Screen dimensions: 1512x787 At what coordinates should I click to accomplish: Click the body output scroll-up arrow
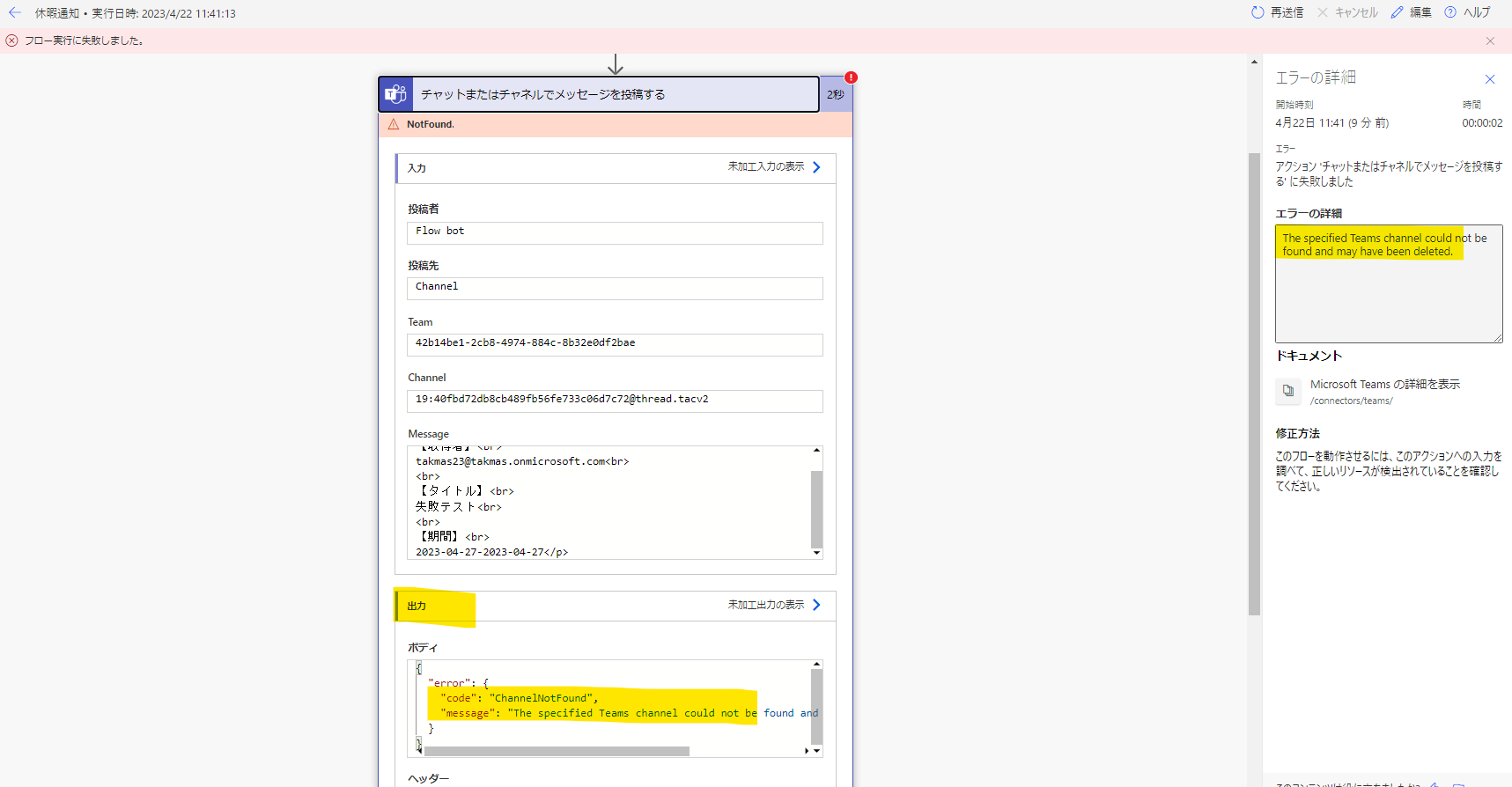(817, 665)
